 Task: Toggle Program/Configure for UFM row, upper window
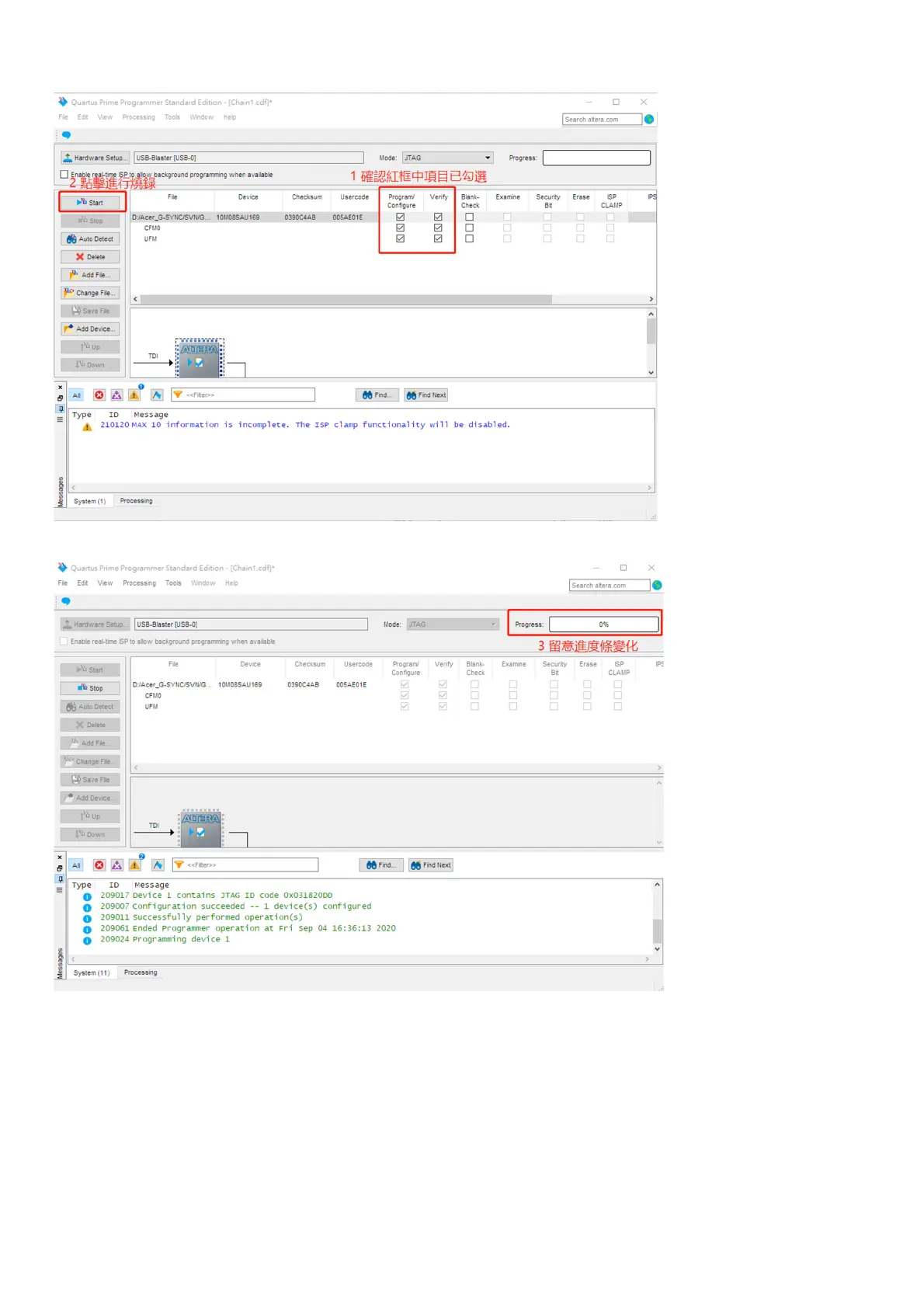point(401,239)
